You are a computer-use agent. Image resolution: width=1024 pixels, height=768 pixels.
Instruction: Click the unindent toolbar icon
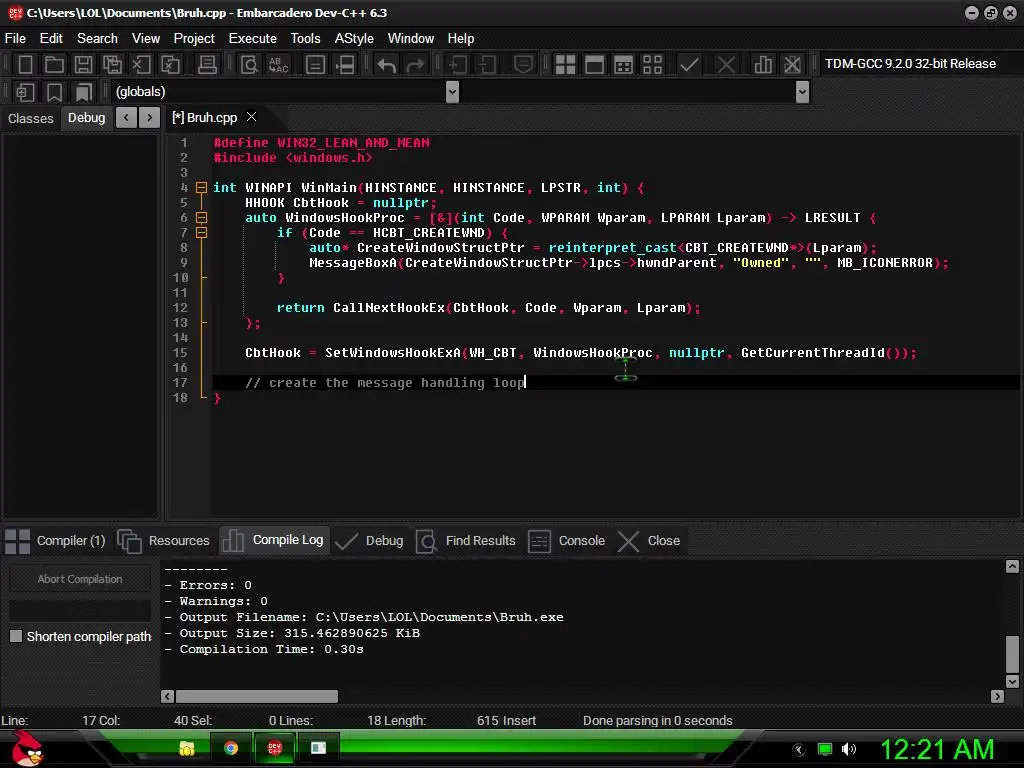pos(487,64)
